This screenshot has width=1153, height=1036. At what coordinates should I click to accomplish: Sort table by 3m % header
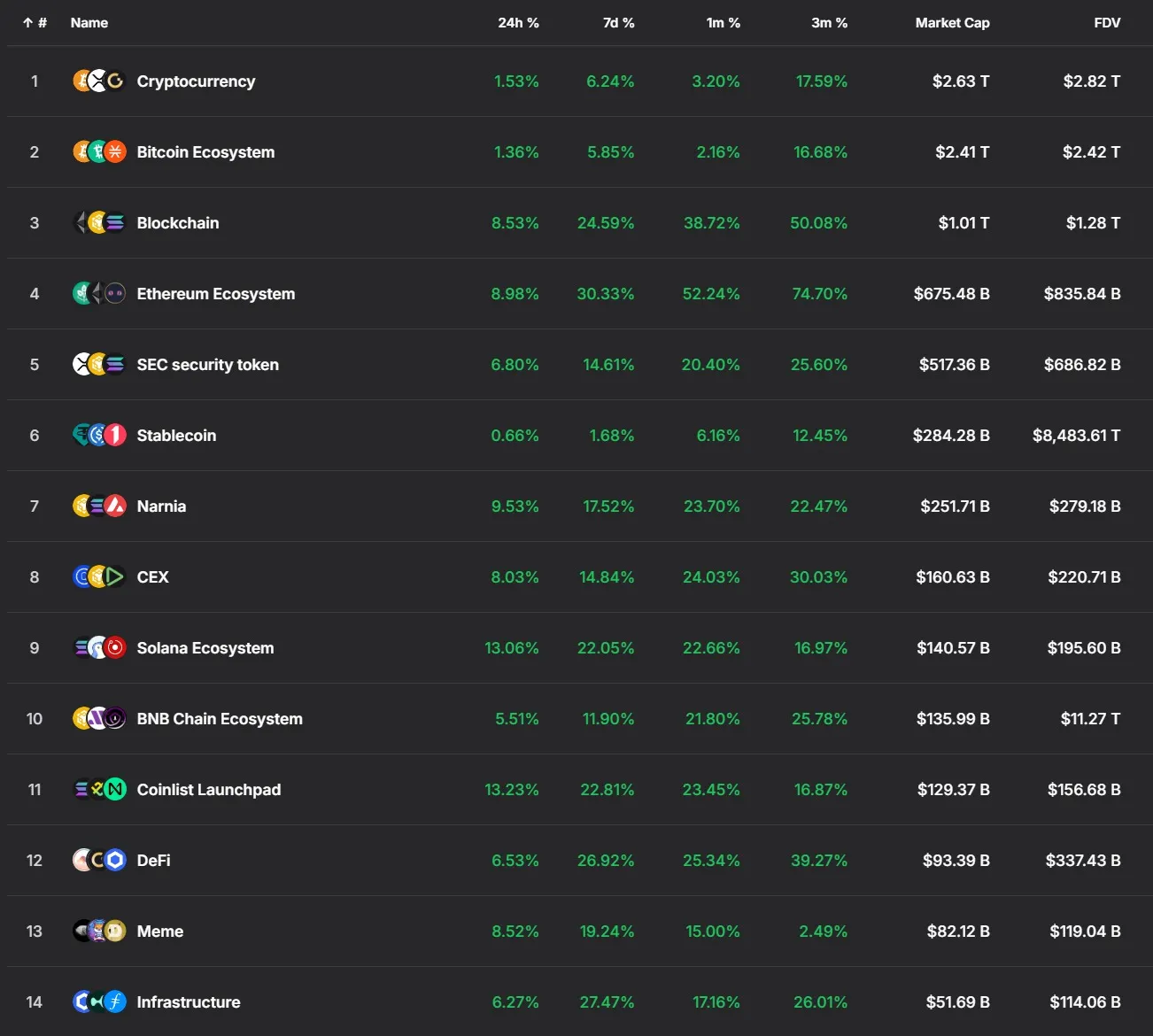click(829, 23)
